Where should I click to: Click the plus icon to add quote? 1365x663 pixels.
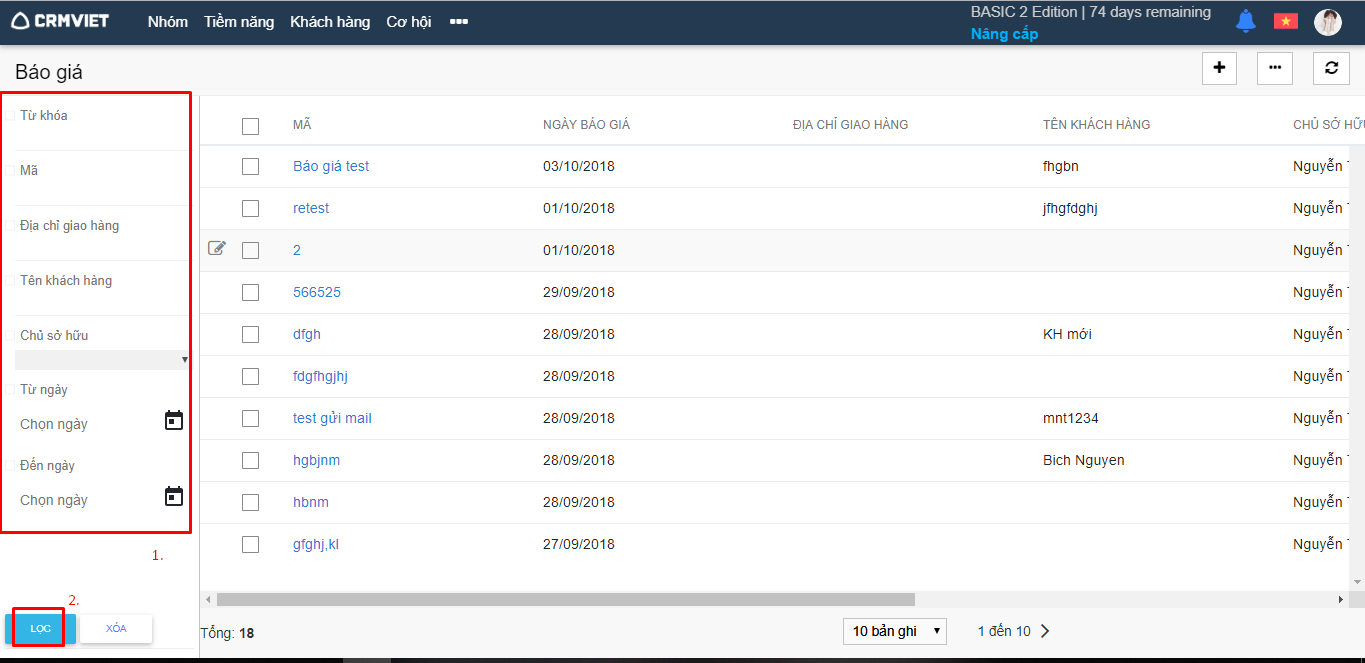pyautogui.click(x=1219, y=68)
